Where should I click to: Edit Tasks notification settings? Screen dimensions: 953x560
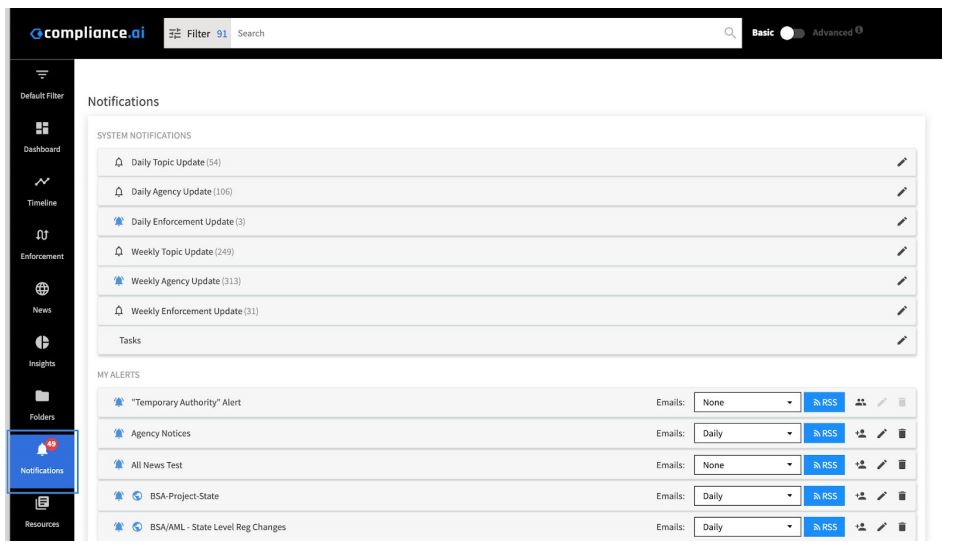point(902,340)
